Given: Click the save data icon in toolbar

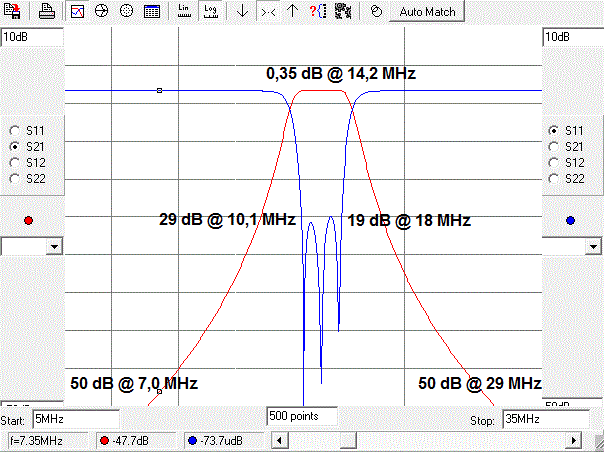Looking at the screenshot, I should pos(14,12).
